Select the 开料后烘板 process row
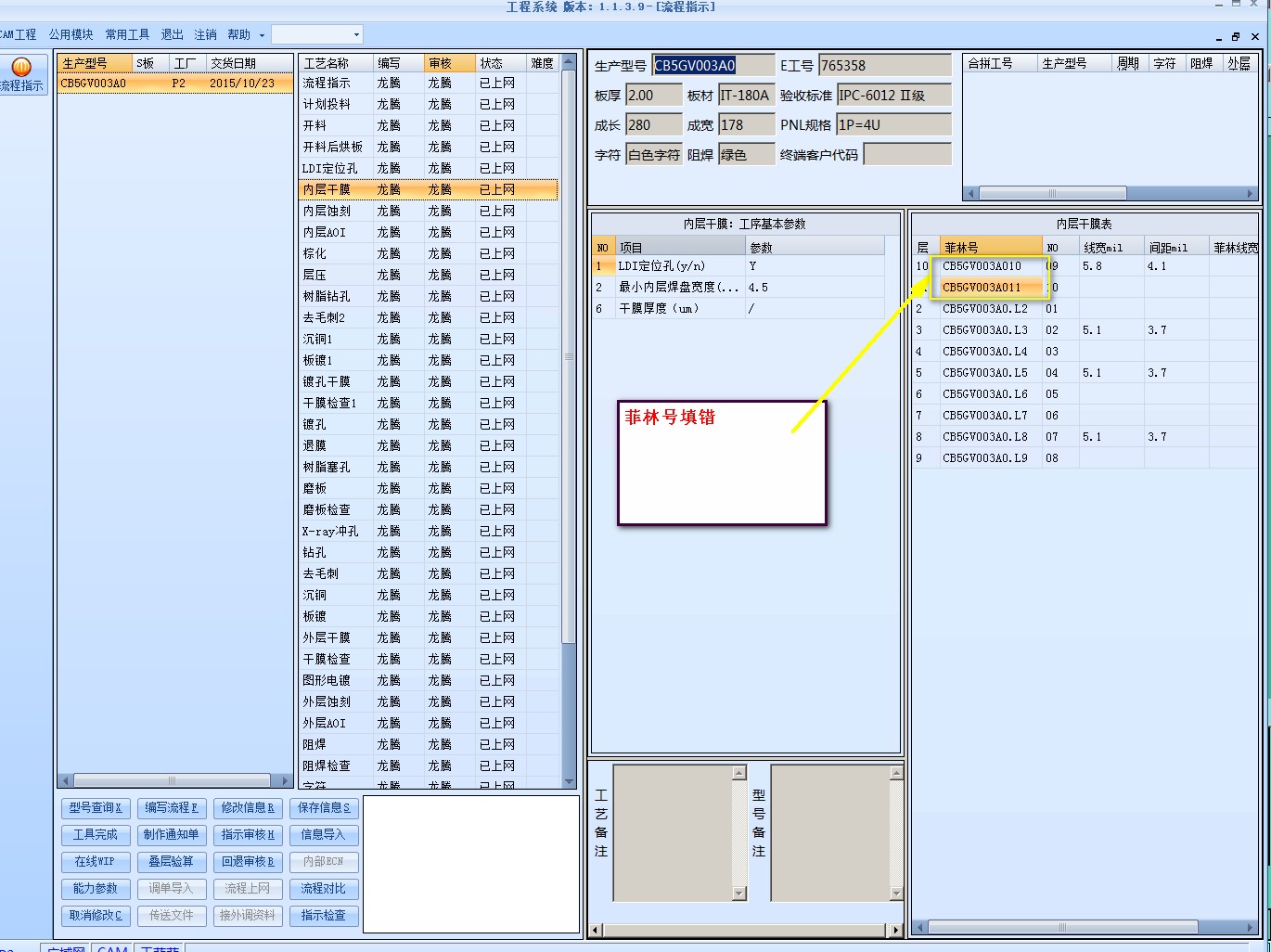Viewport: 1271px width, 952px height. [x=430, y=148]
